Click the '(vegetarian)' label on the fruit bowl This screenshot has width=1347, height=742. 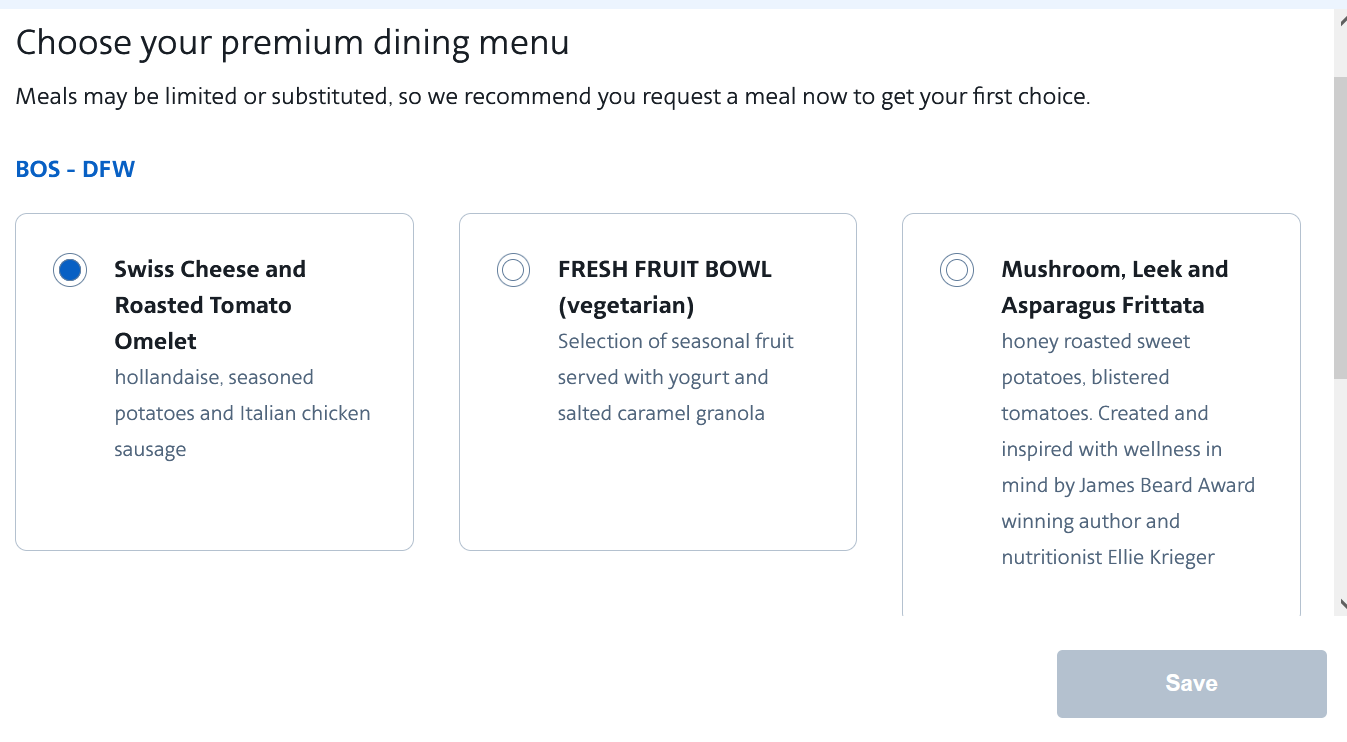[x=627, y=304]
